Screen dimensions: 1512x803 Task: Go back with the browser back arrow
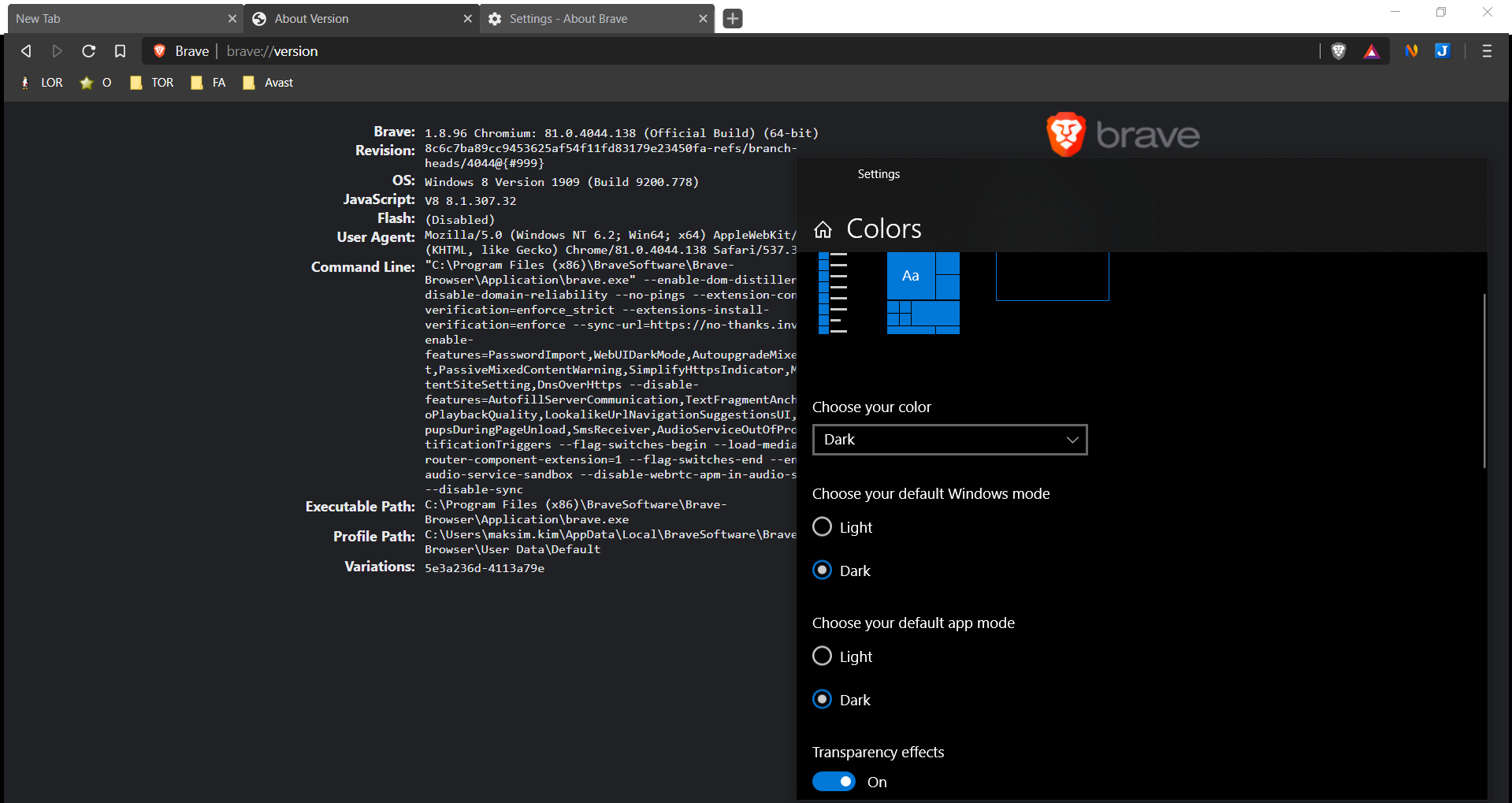pyautogui.click(x=26, y=51)
